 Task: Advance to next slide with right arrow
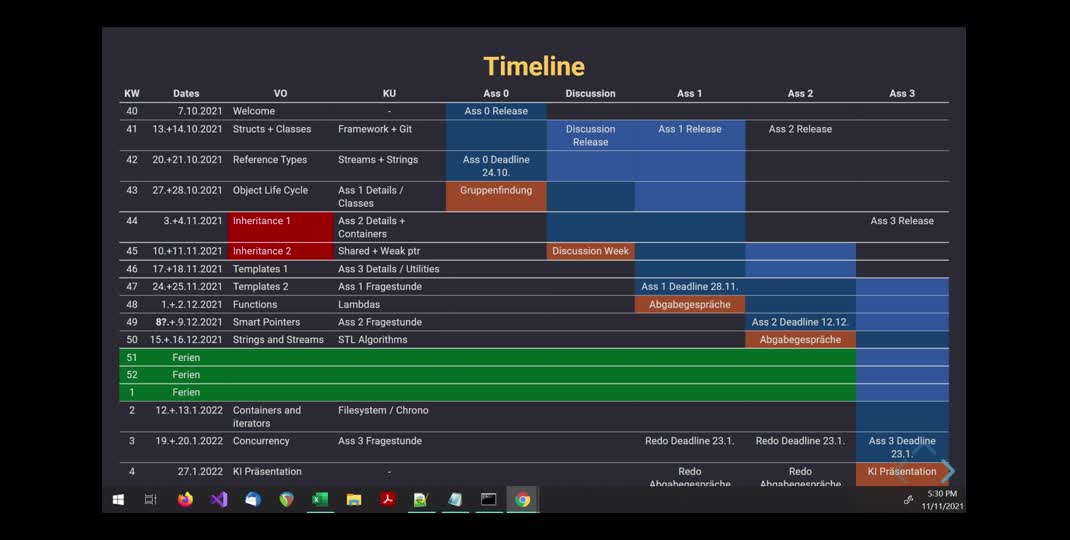947,471
